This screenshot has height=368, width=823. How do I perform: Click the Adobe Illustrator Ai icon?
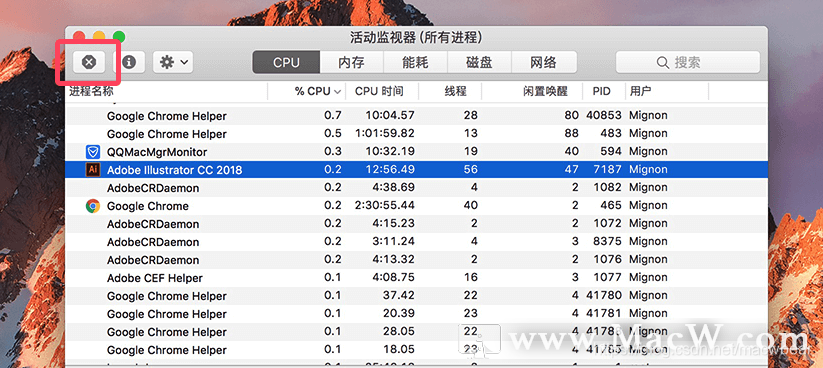[x=92, y=170]
